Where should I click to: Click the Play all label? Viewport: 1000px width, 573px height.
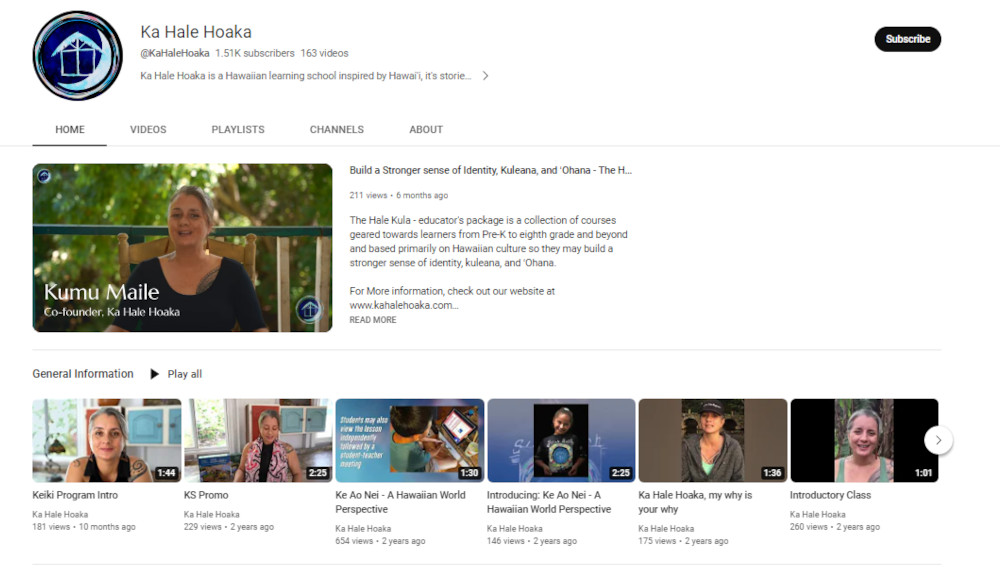(x=184, y=374)
